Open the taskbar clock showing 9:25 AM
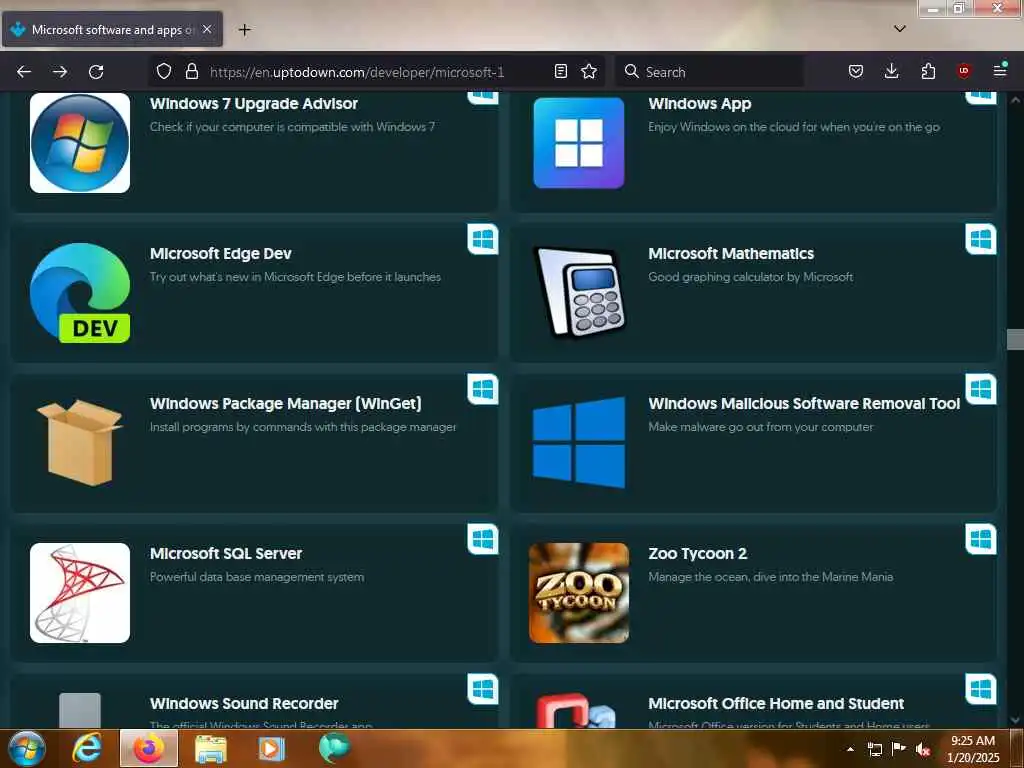Screen dimensions: 1024x768 pos(973,749)
